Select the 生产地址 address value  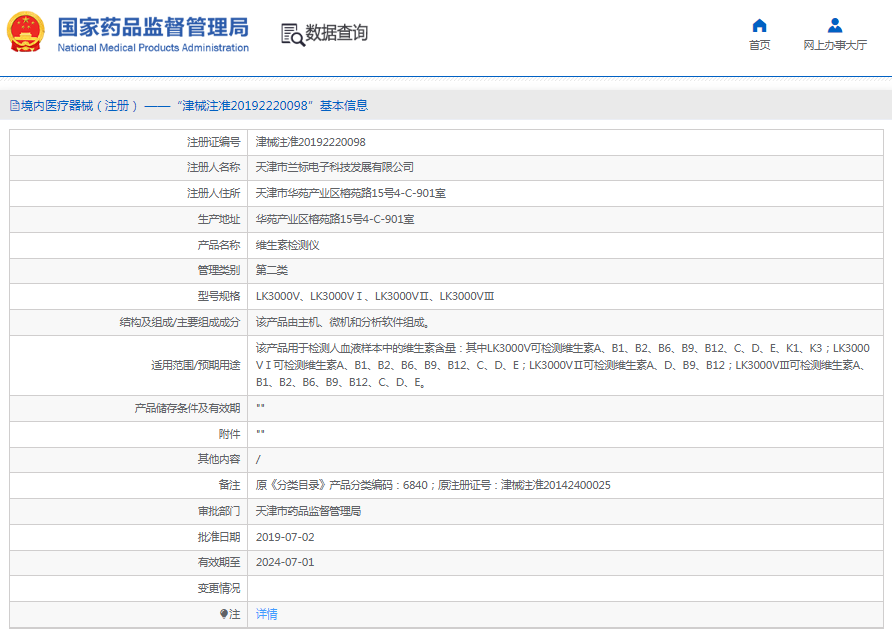coord(335,219)
